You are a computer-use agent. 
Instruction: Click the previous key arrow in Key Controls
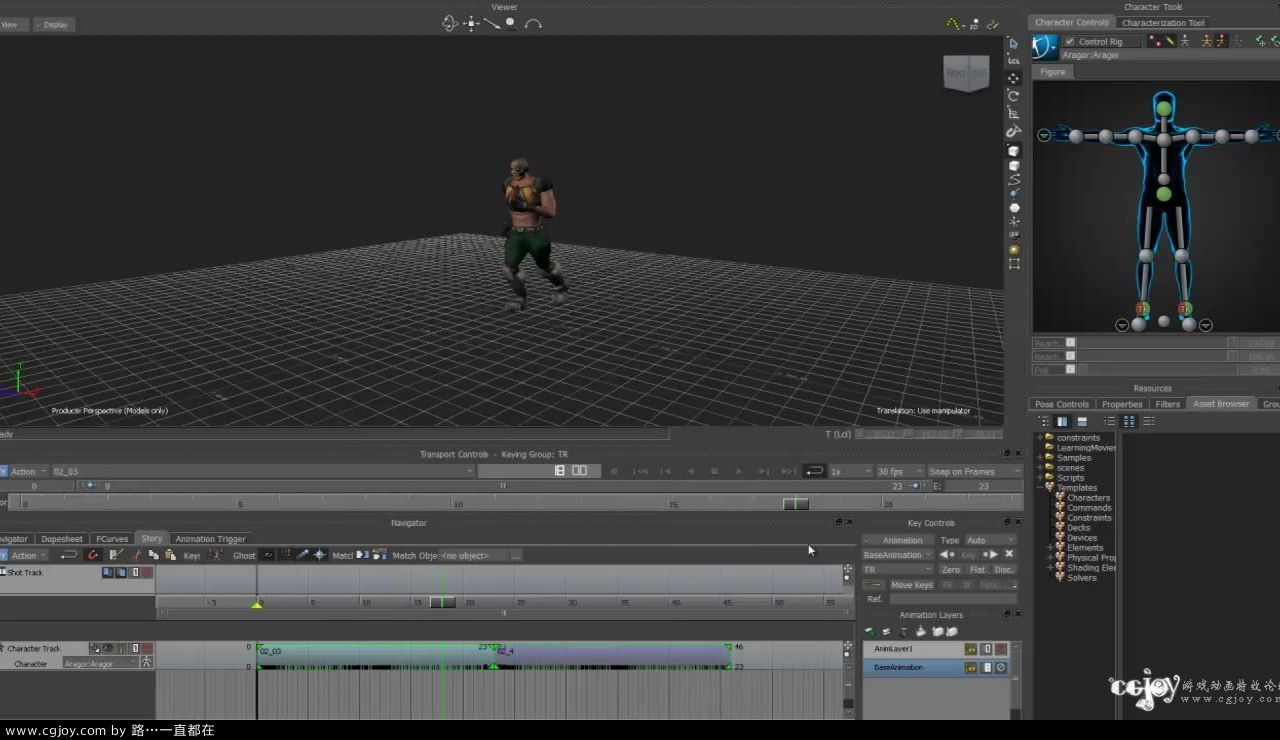pyautogui.click(x=946, y=554)
